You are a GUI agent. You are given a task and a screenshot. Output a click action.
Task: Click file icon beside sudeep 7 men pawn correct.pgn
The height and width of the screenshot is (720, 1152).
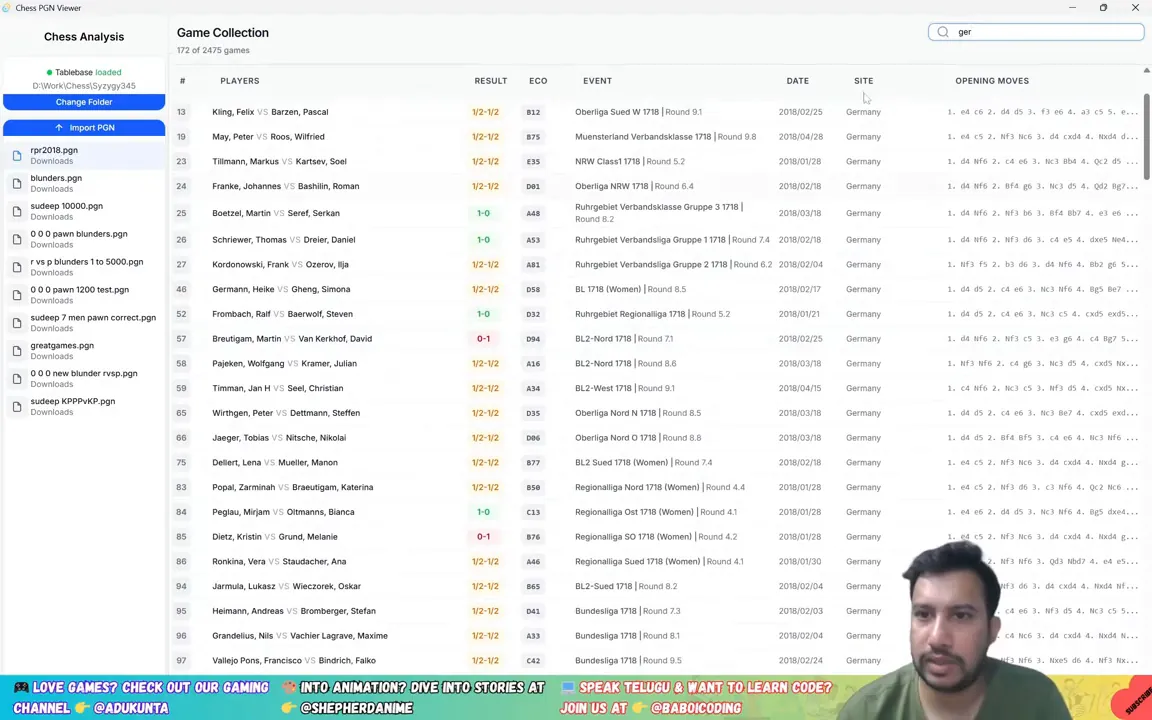[17, 323]
